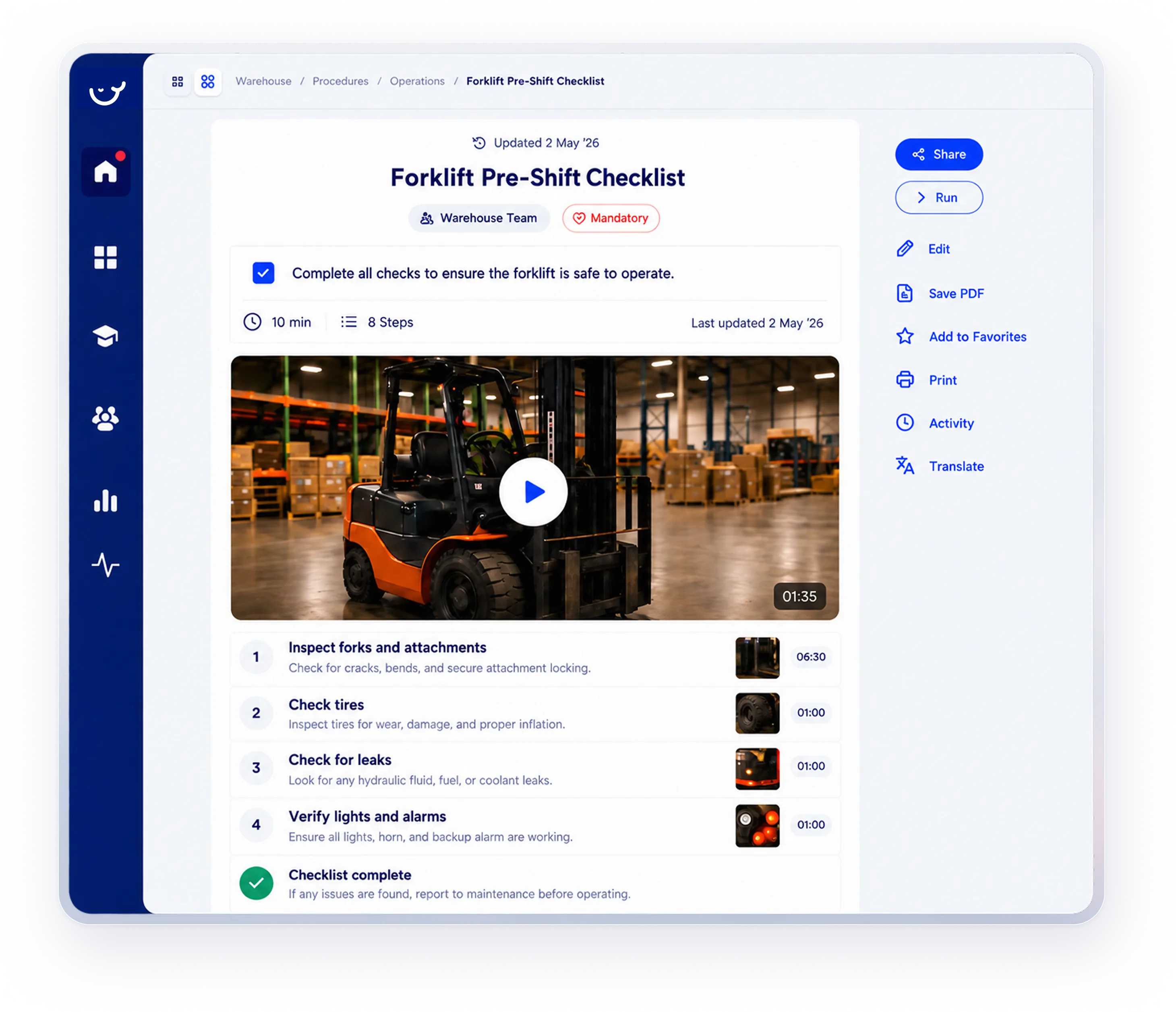
Task: Click the 01:35 video duration badge
Action: tap(799, 597)
